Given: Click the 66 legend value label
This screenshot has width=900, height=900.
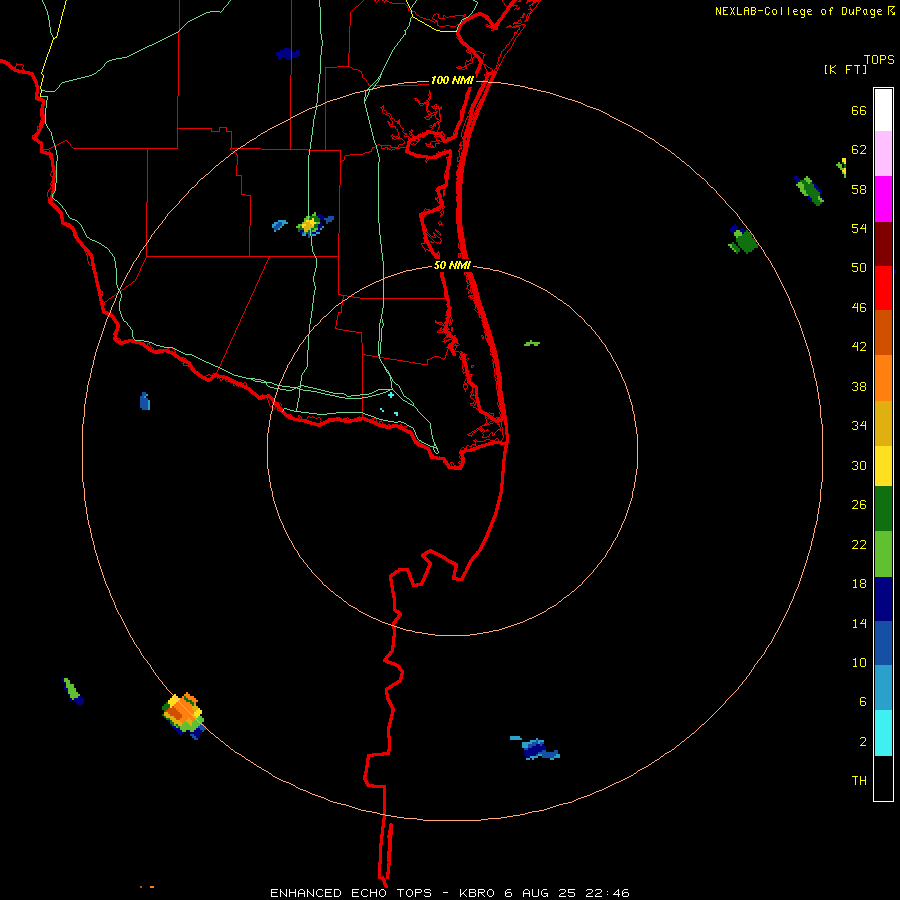Looking at the screenshot, I should pos(859,110).
